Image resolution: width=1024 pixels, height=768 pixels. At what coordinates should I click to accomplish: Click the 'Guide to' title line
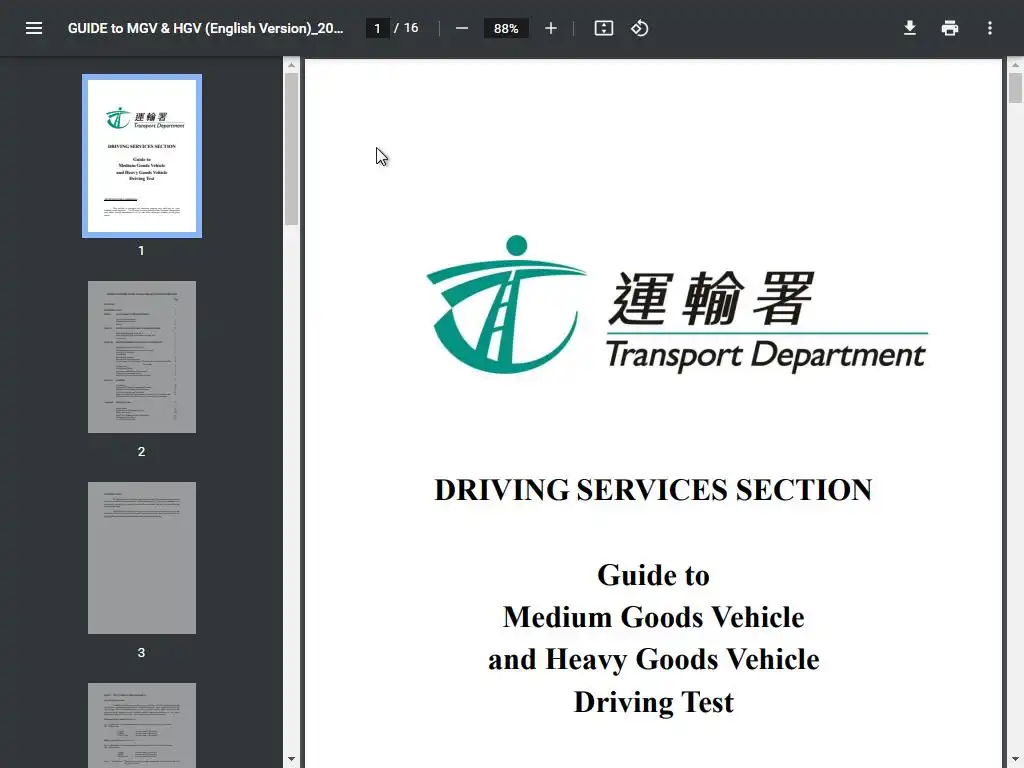coord(653,575)
